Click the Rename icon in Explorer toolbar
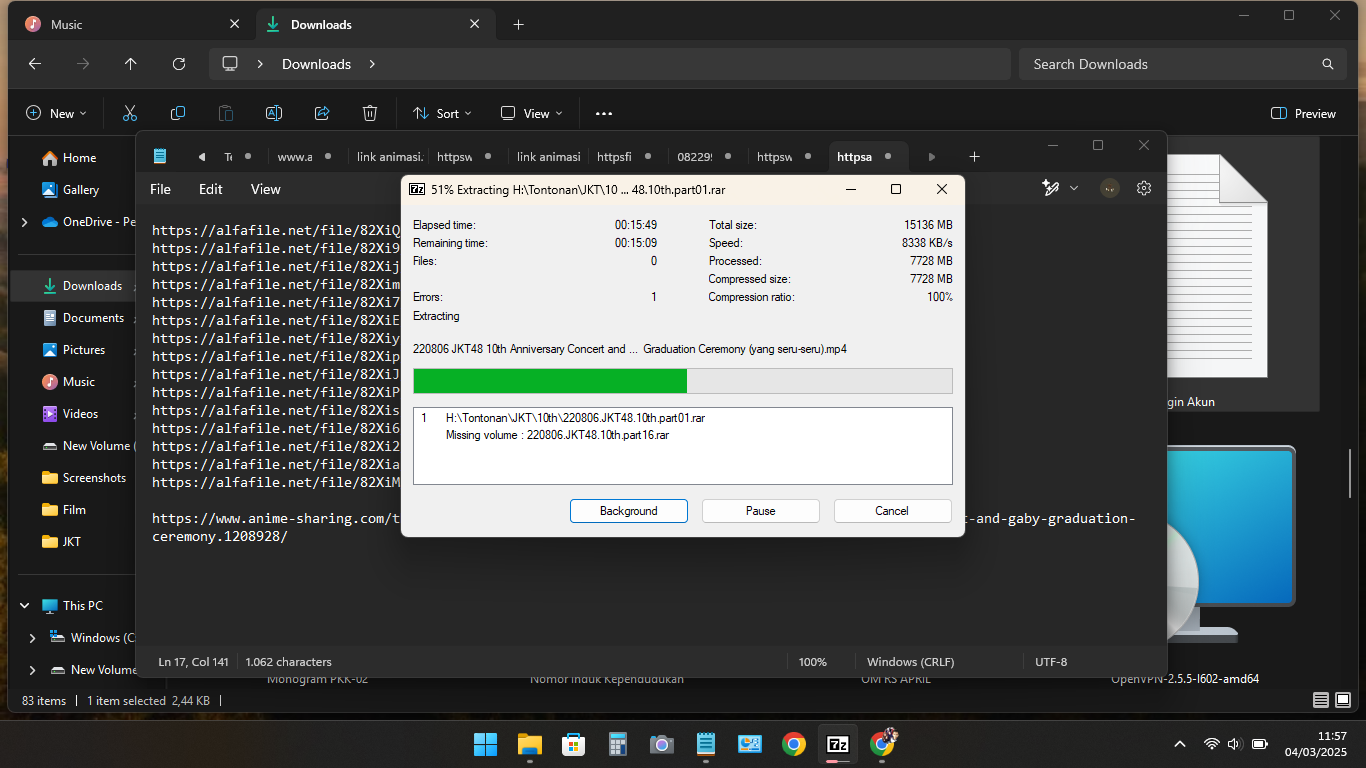Image resolution: width=1366 pixels, height=768 pixels. pyautogui.click(x=274, y=113)
